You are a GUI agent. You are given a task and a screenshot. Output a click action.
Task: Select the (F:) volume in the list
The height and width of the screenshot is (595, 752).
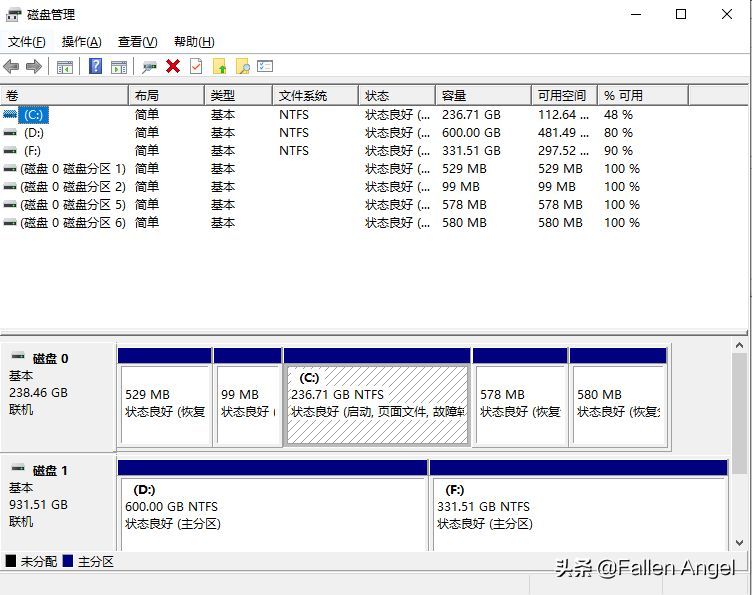click(x=32, y=151)
